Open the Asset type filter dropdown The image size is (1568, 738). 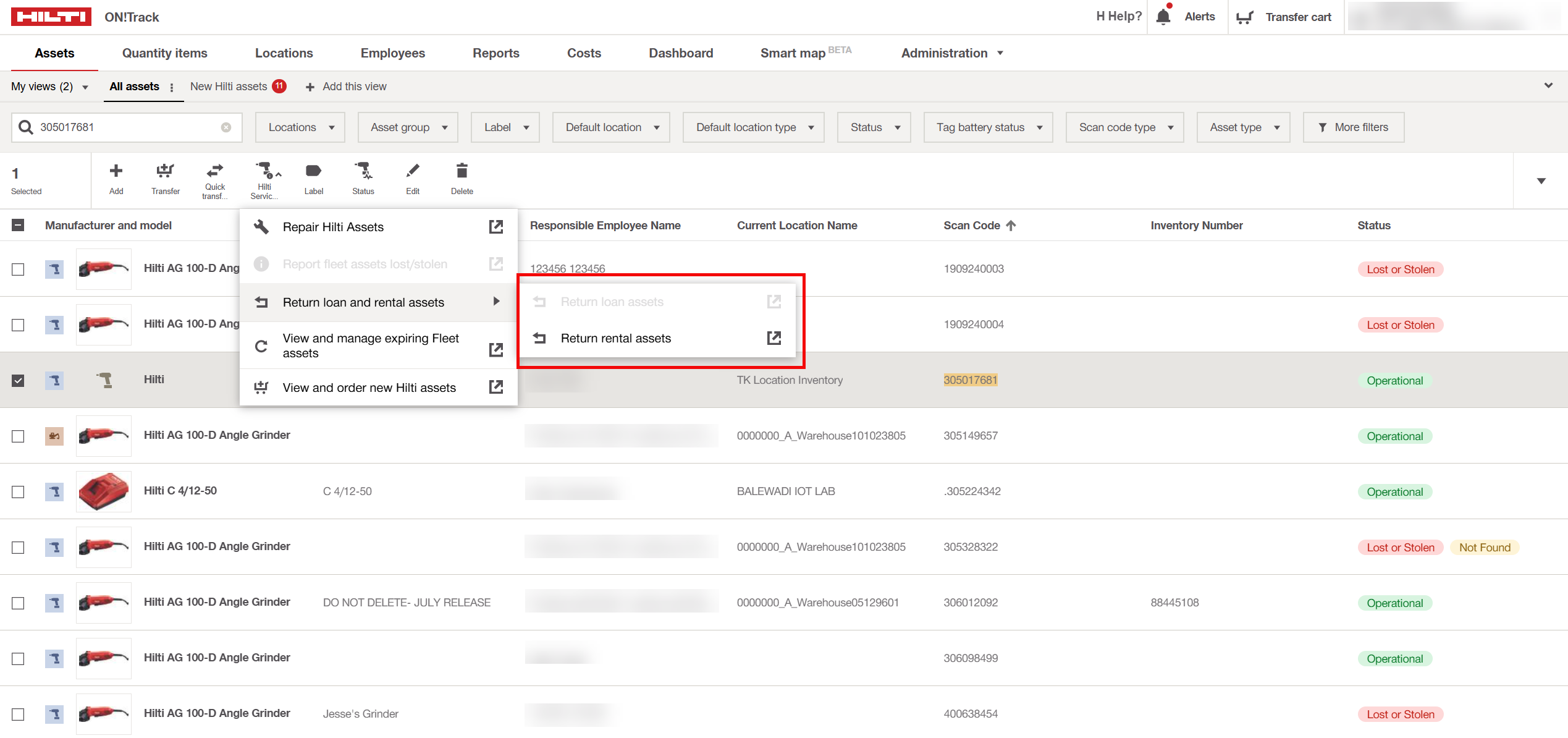1244,127
